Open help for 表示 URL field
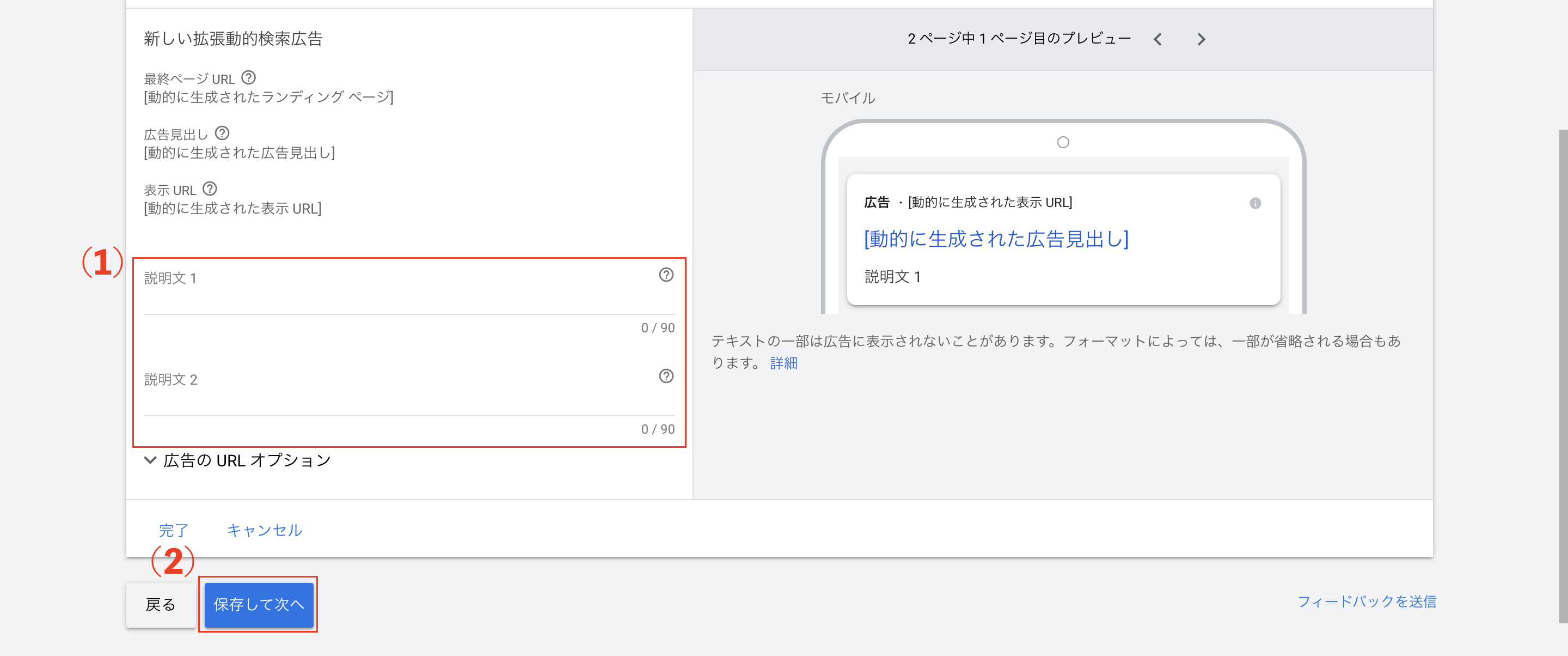Image resolution: width=1568 pixels, height=656 pixels. pos(210,189)
